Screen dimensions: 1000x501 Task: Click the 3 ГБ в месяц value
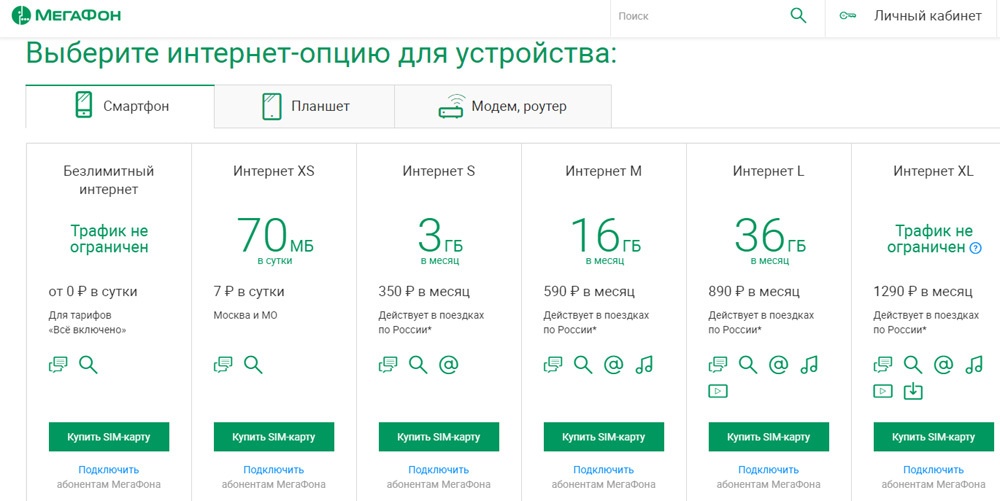439,241
